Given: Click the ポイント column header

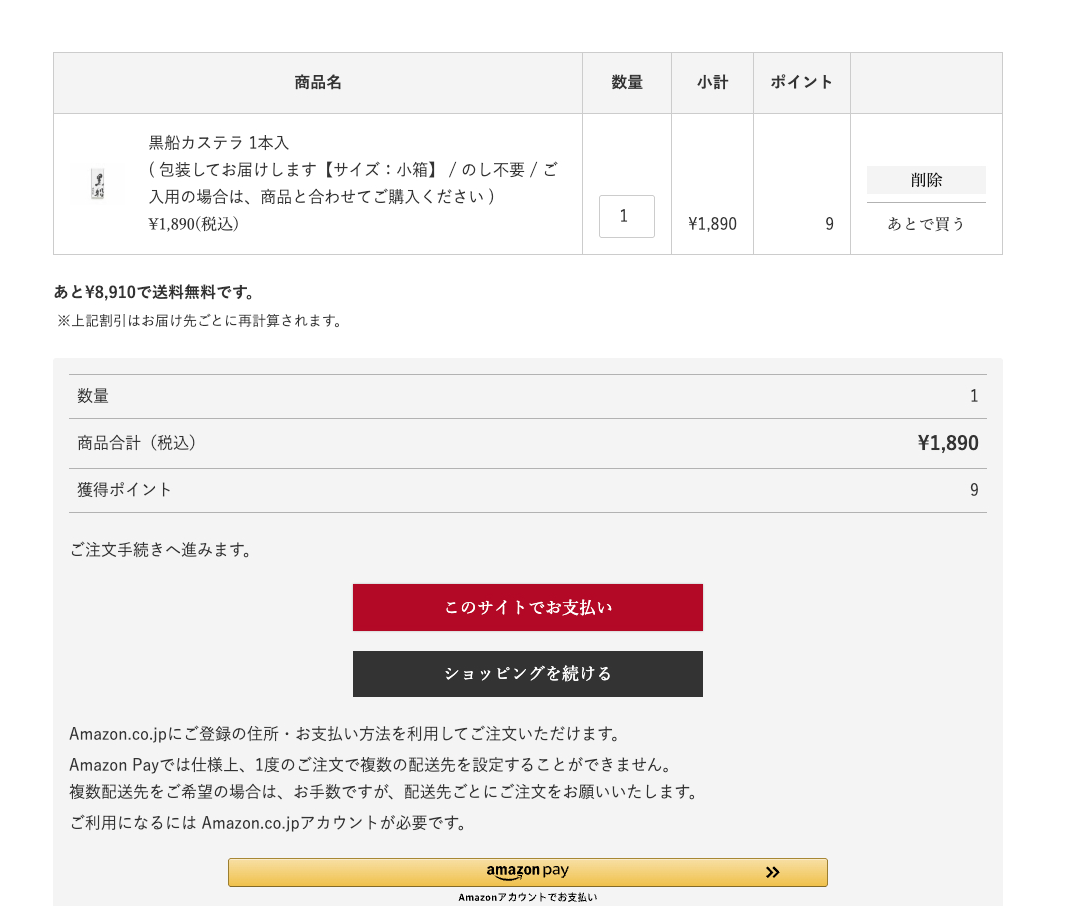Looking at the screenshot, I should (802, 83).
